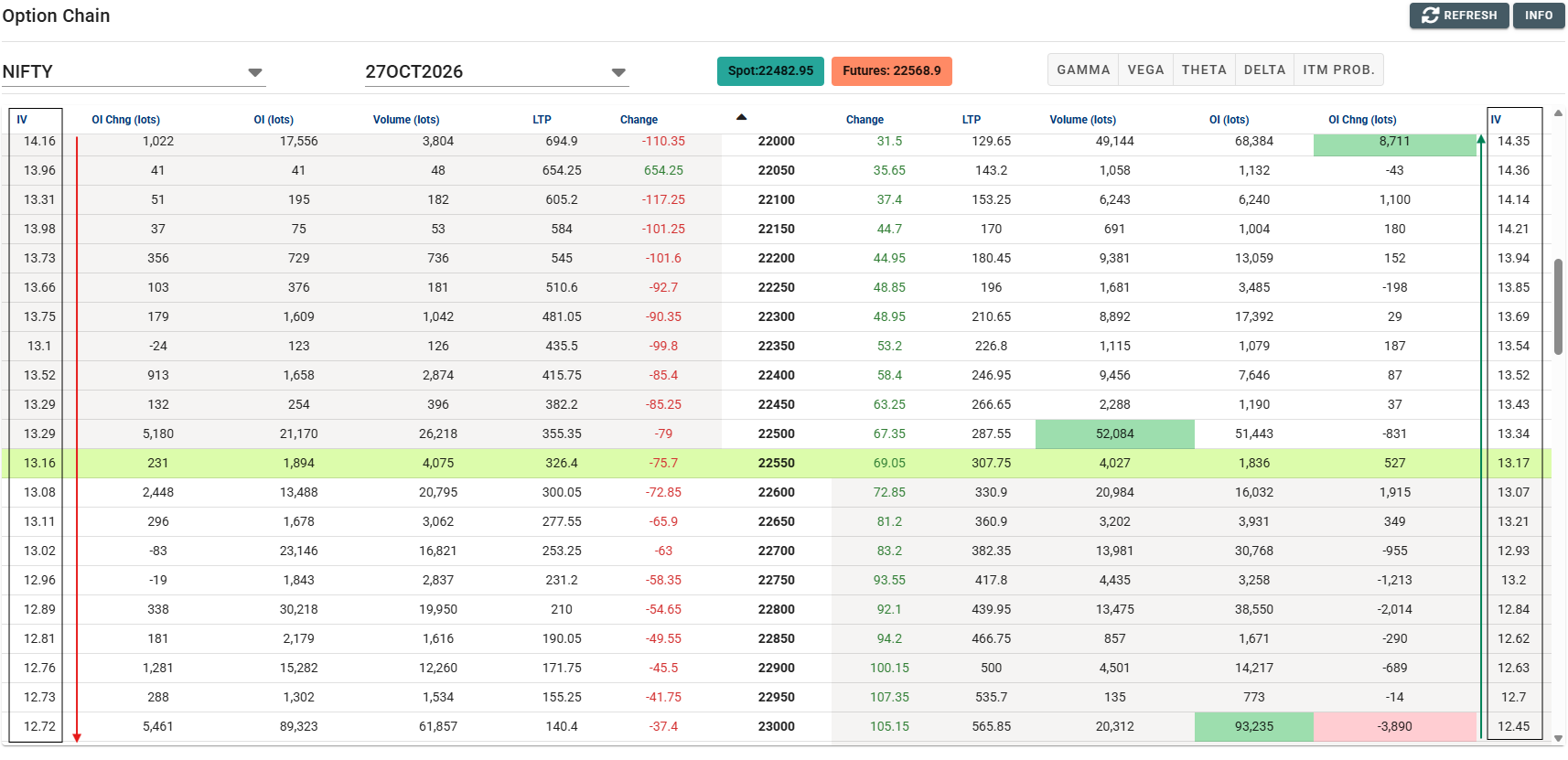Click the Spot:22482.95 badge
The height and width of the screenshot is (760, 1568).
770,70
